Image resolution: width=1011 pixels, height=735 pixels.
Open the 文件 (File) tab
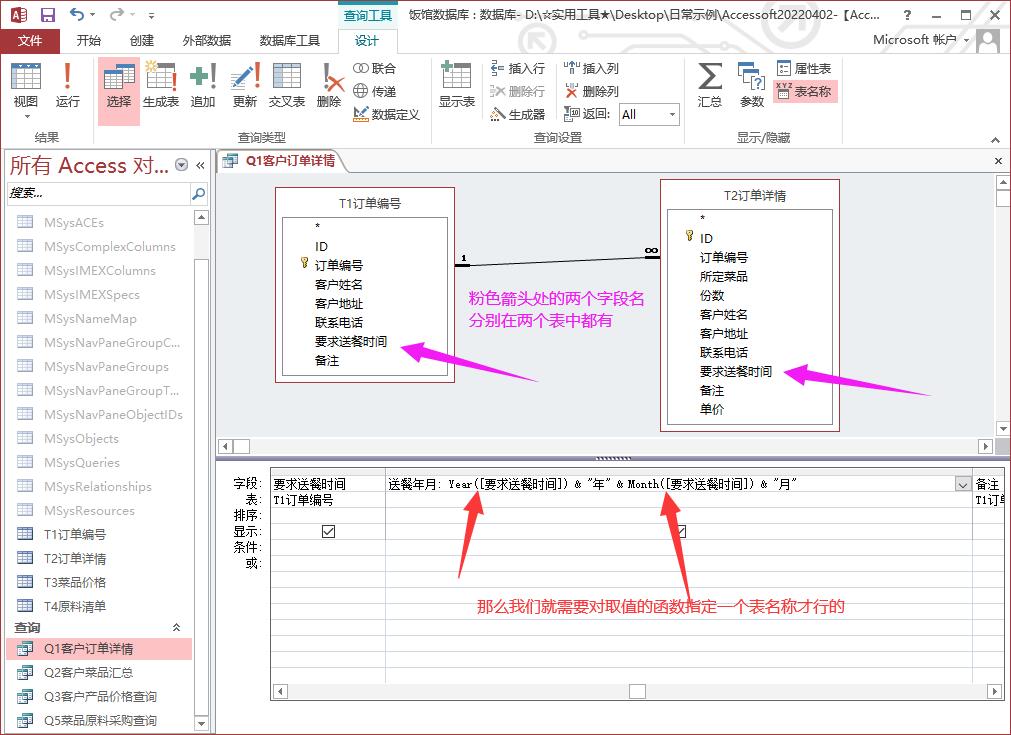pos(30,41)
